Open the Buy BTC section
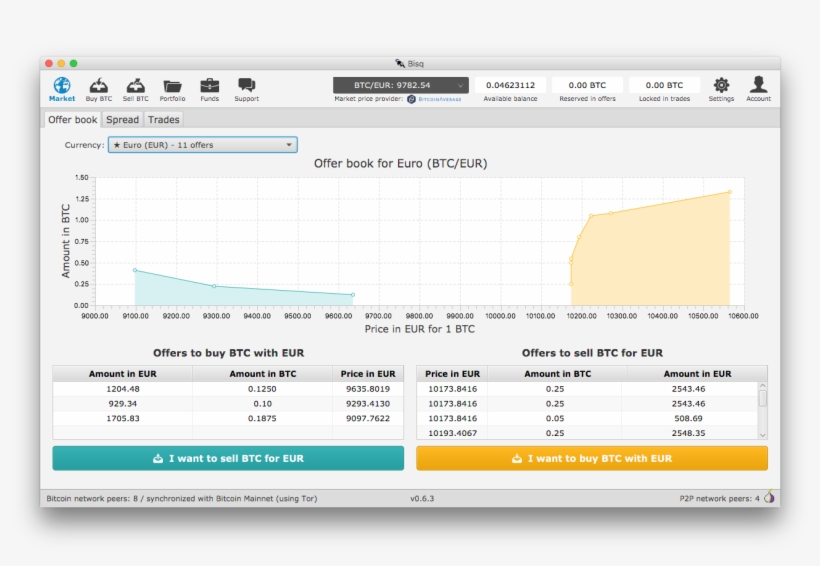 [98, 89]
